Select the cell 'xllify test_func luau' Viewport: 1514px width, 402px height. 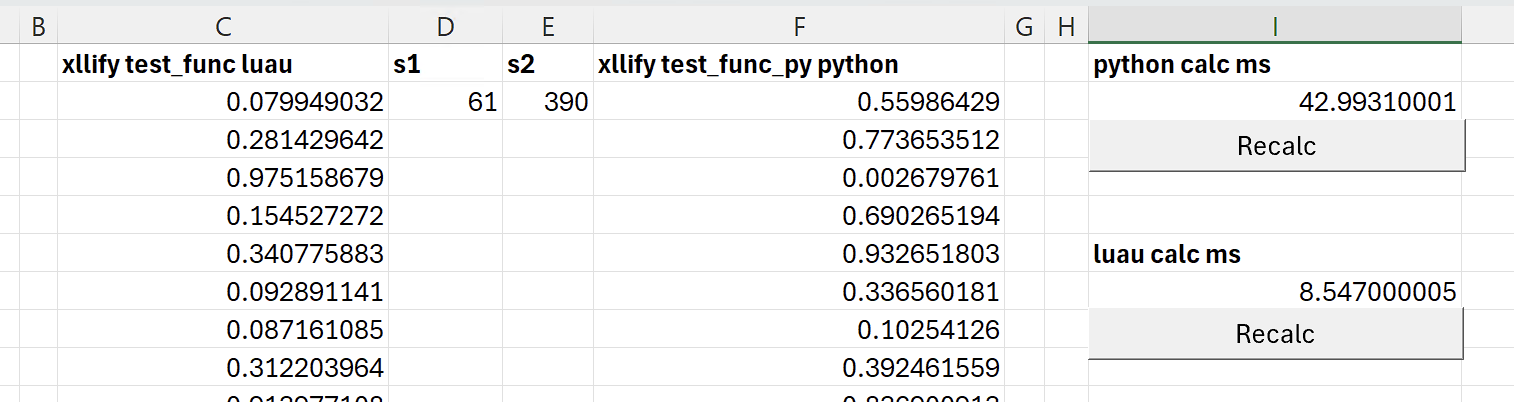223,63
